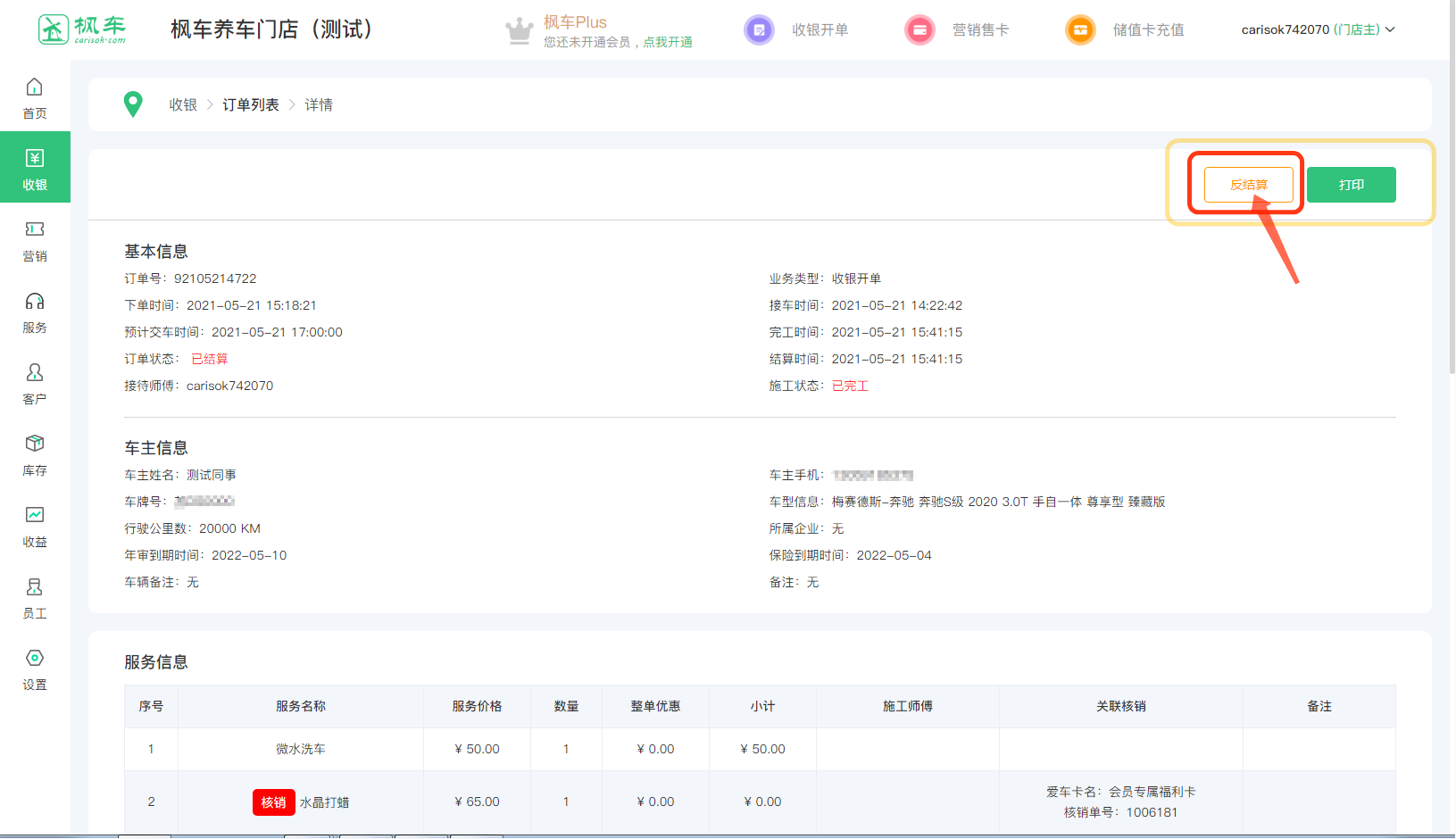The width and height of the screenshot is (1456, 839).
Task: Click the 点我开通 link
Action: (x=668, y=42)
